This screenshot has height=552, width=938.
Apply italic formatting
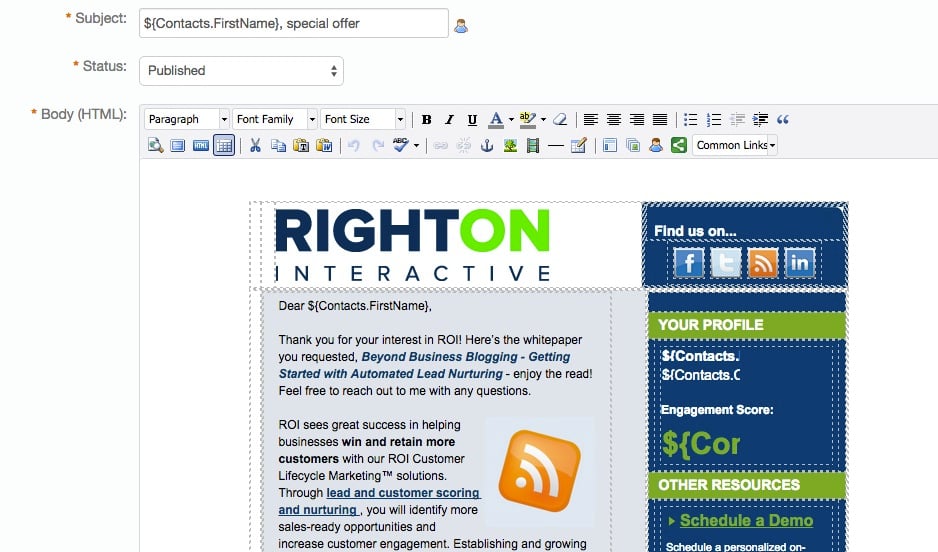(450, 119)
